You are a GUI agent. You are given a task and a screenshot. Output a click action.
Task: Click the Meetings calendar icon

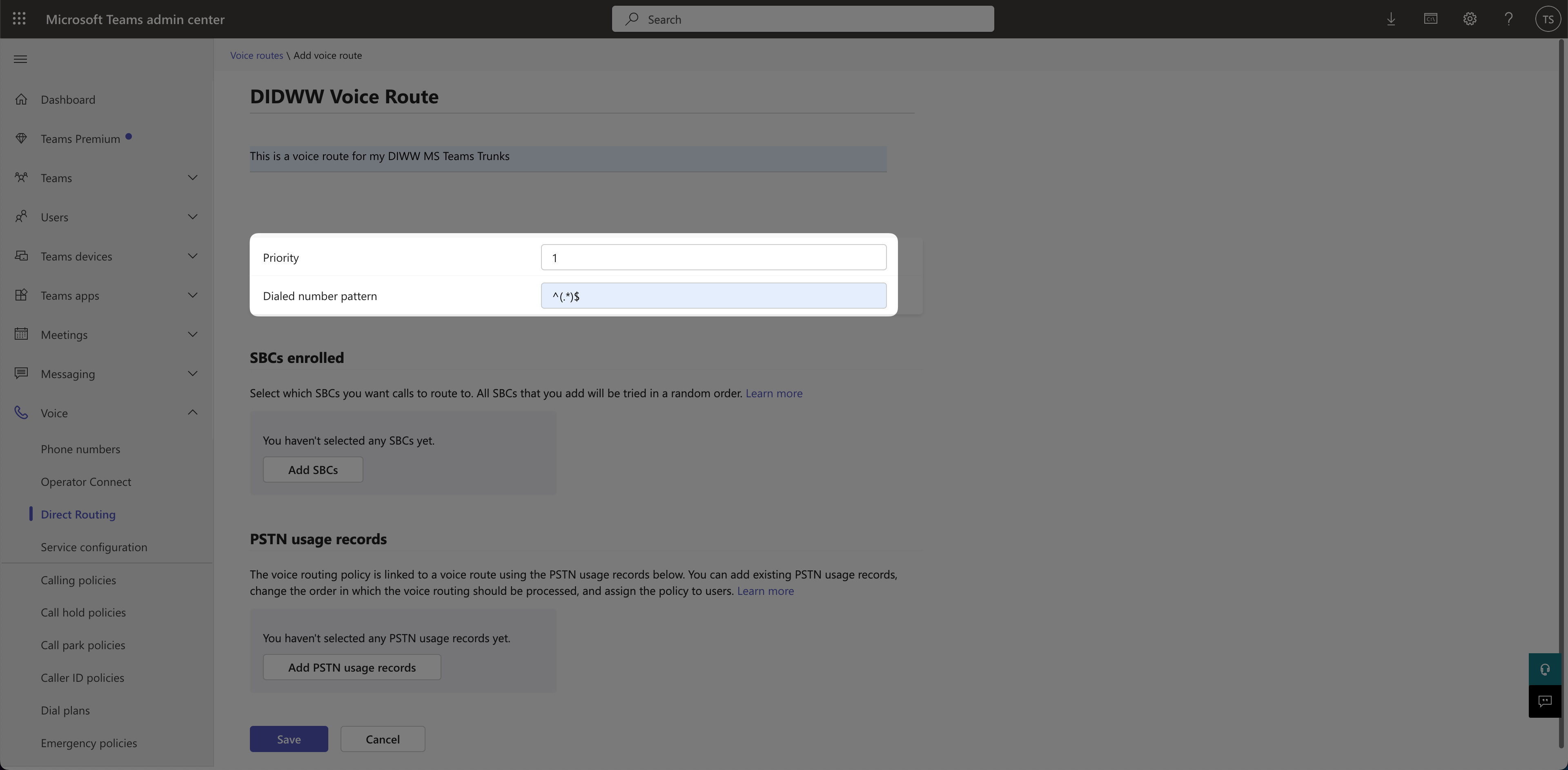click(21, 334)
